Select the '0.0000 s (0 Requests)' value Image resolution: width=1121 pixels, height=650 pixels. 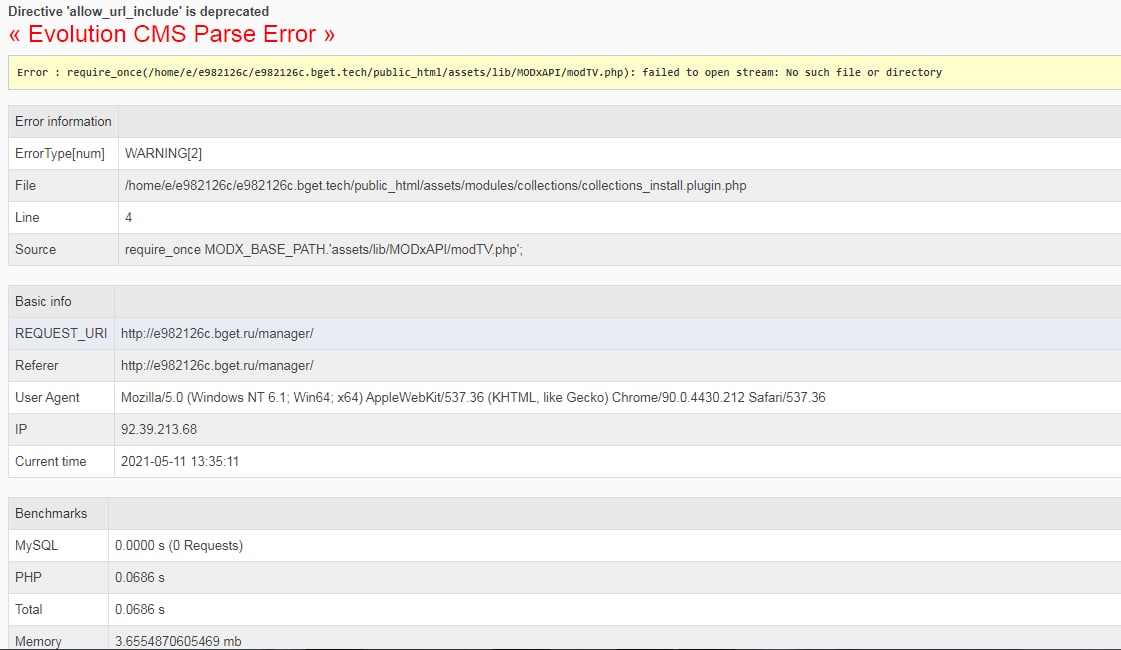click(x=179, y=546)
